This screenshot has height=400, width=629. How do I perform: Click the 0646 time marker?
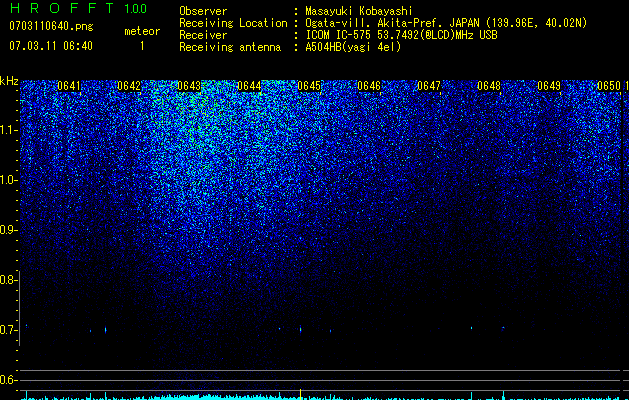(369, 86)
